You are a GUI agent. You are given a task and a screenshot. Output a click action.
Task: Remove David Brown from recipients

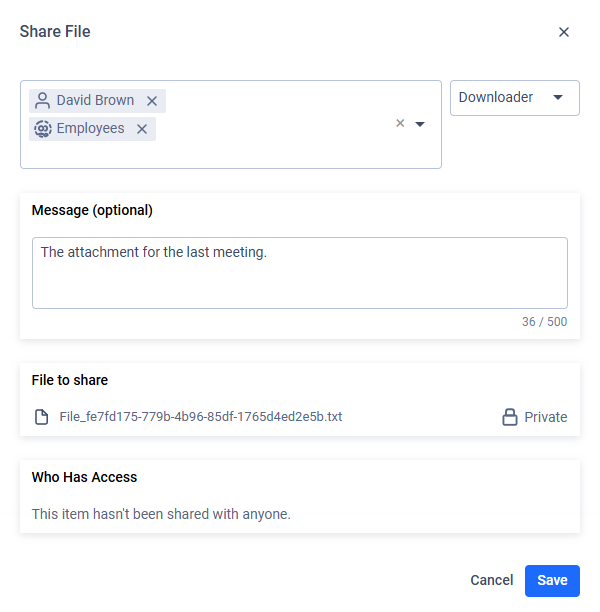[x=152, y=101]
